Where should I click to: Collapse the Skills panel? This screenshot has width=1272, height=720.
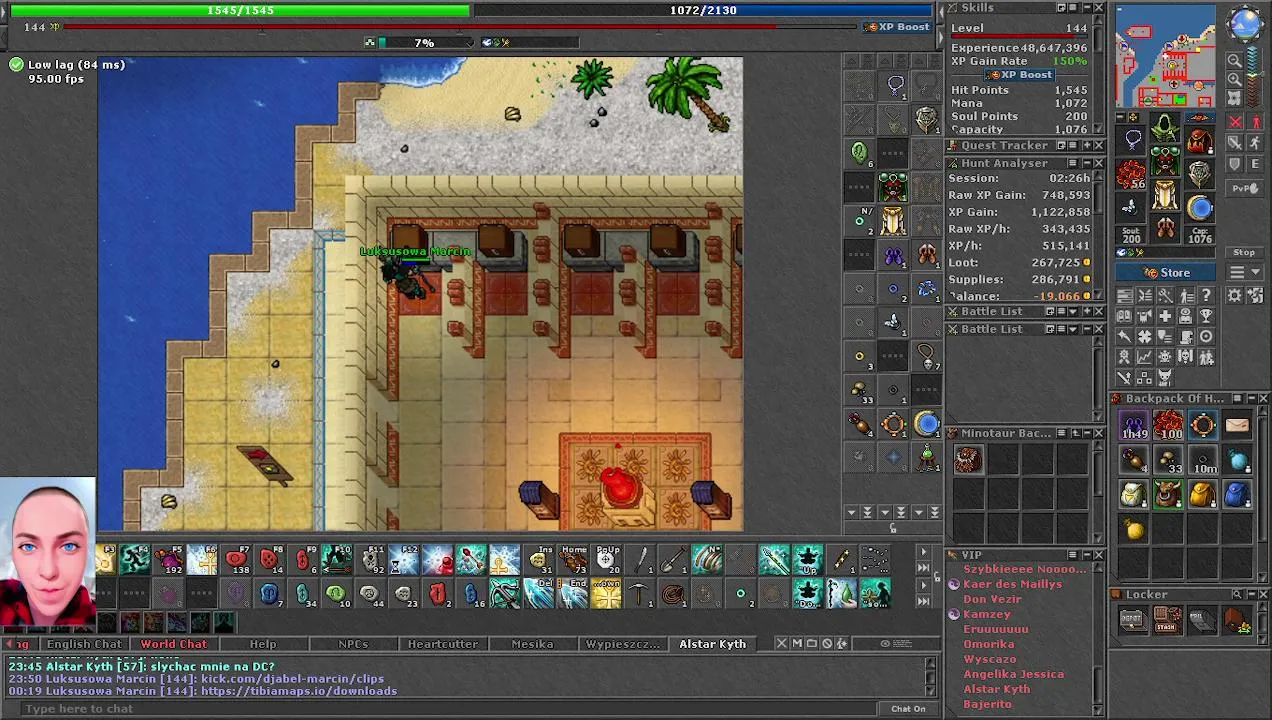1086,8
